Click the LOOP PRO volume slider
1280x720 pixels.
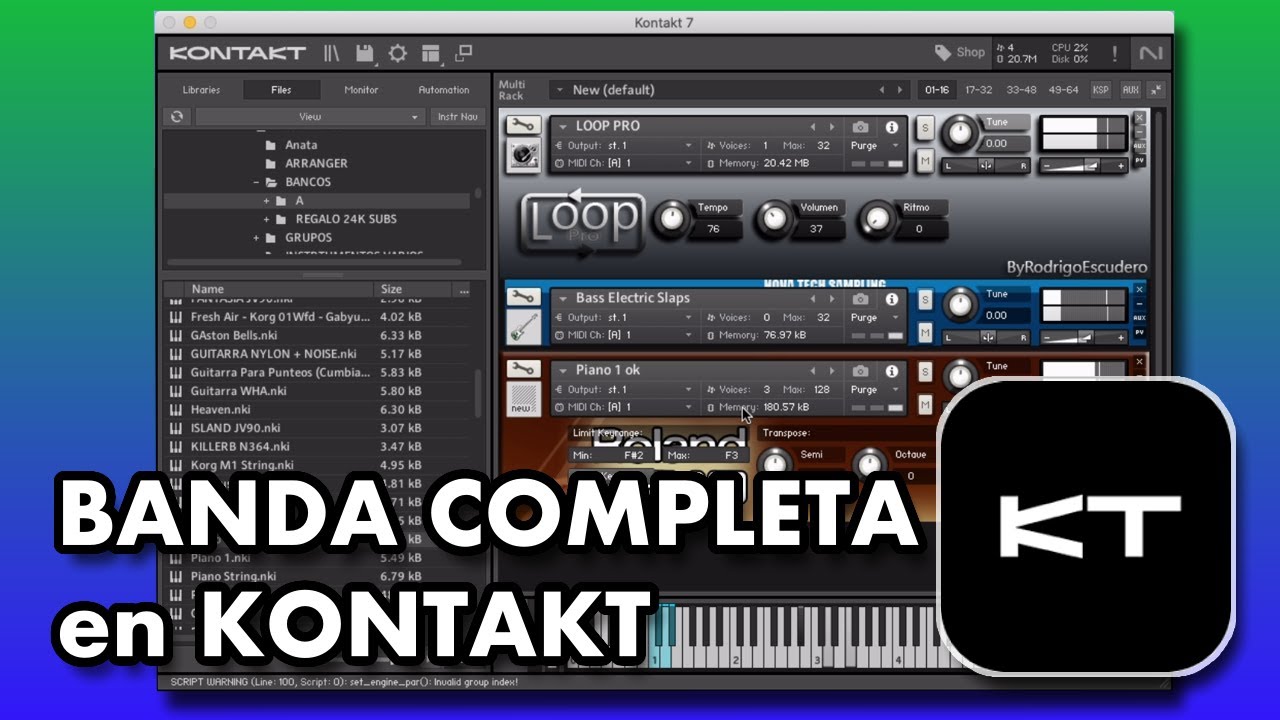coord(1085,166)
